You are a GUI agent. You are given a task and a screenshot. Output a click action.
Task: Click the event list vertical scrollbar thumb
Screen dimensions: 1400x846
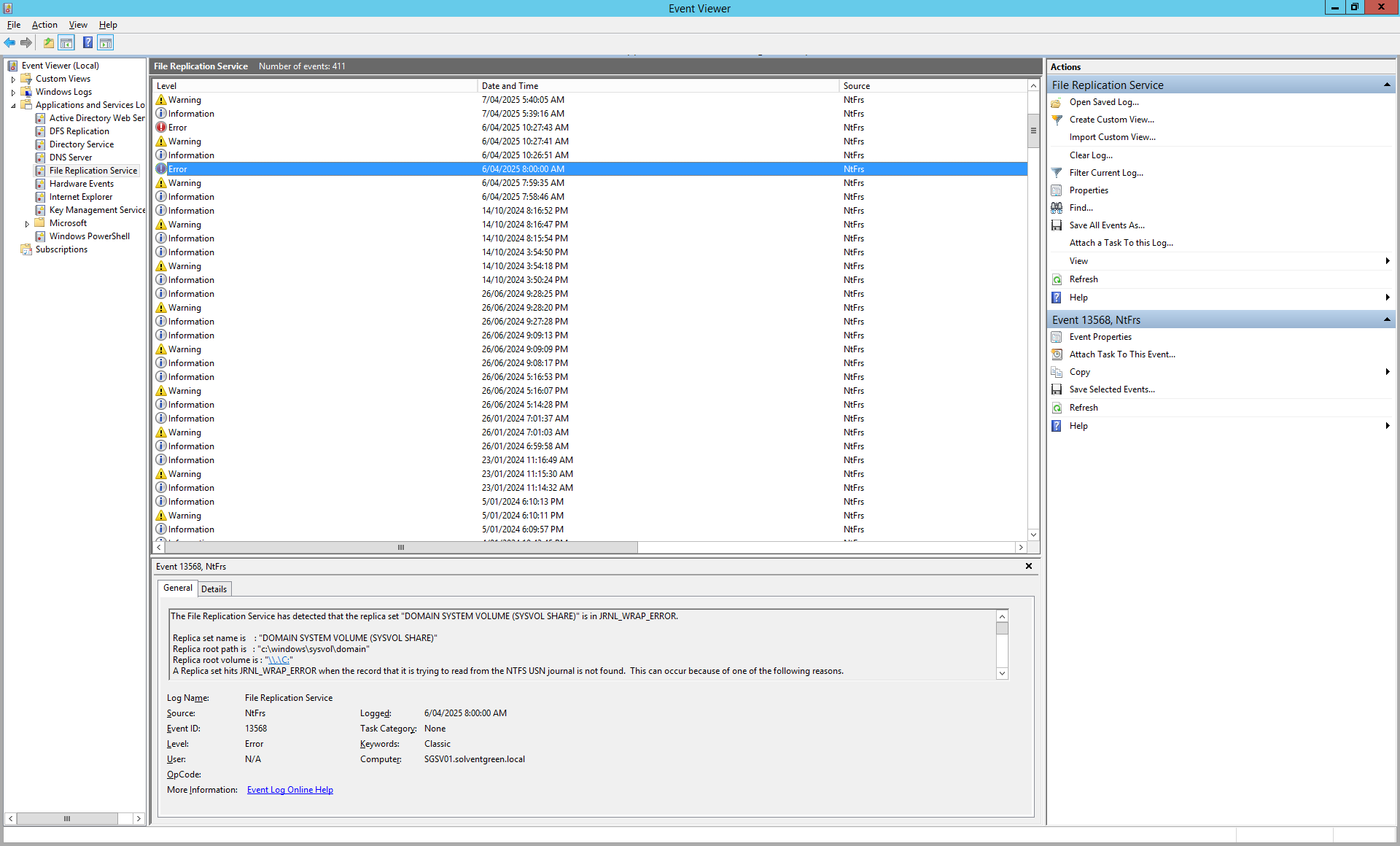click(x=1033, y=131)
